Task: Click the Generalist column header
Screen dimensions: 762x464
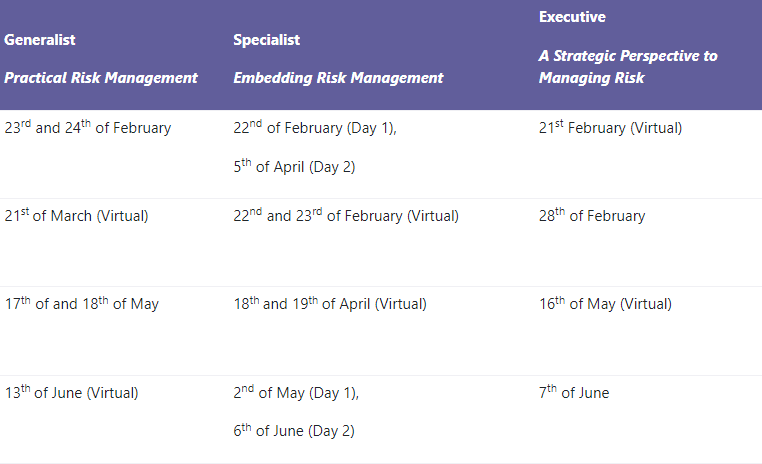Action: pos(40,40)
